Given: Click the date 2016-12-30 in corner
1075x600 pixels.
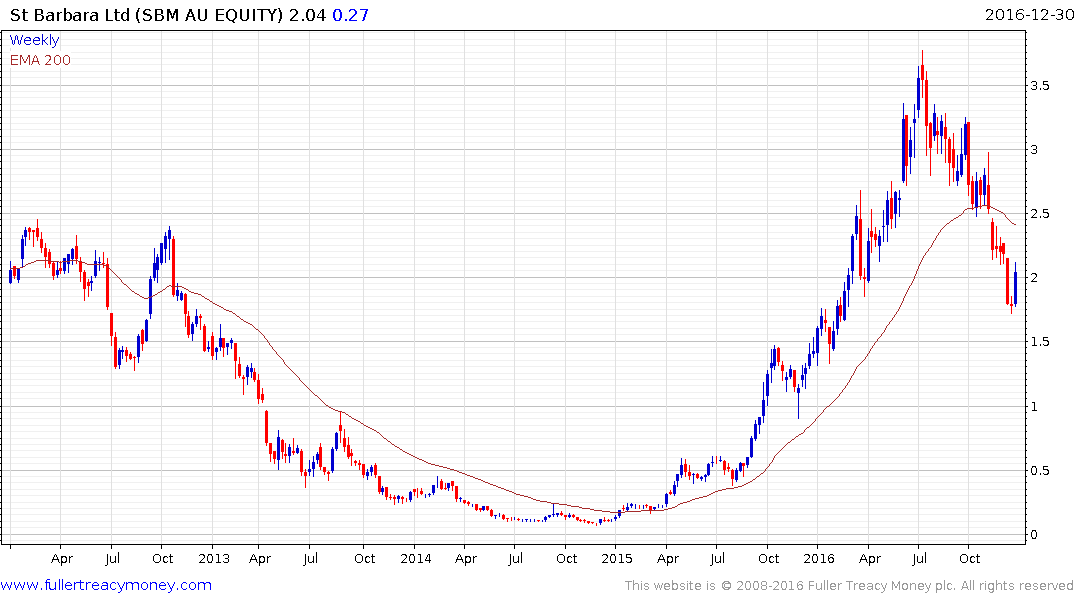Looking at the screenshot, I should pyautogui.click(x=1029, y=14).
